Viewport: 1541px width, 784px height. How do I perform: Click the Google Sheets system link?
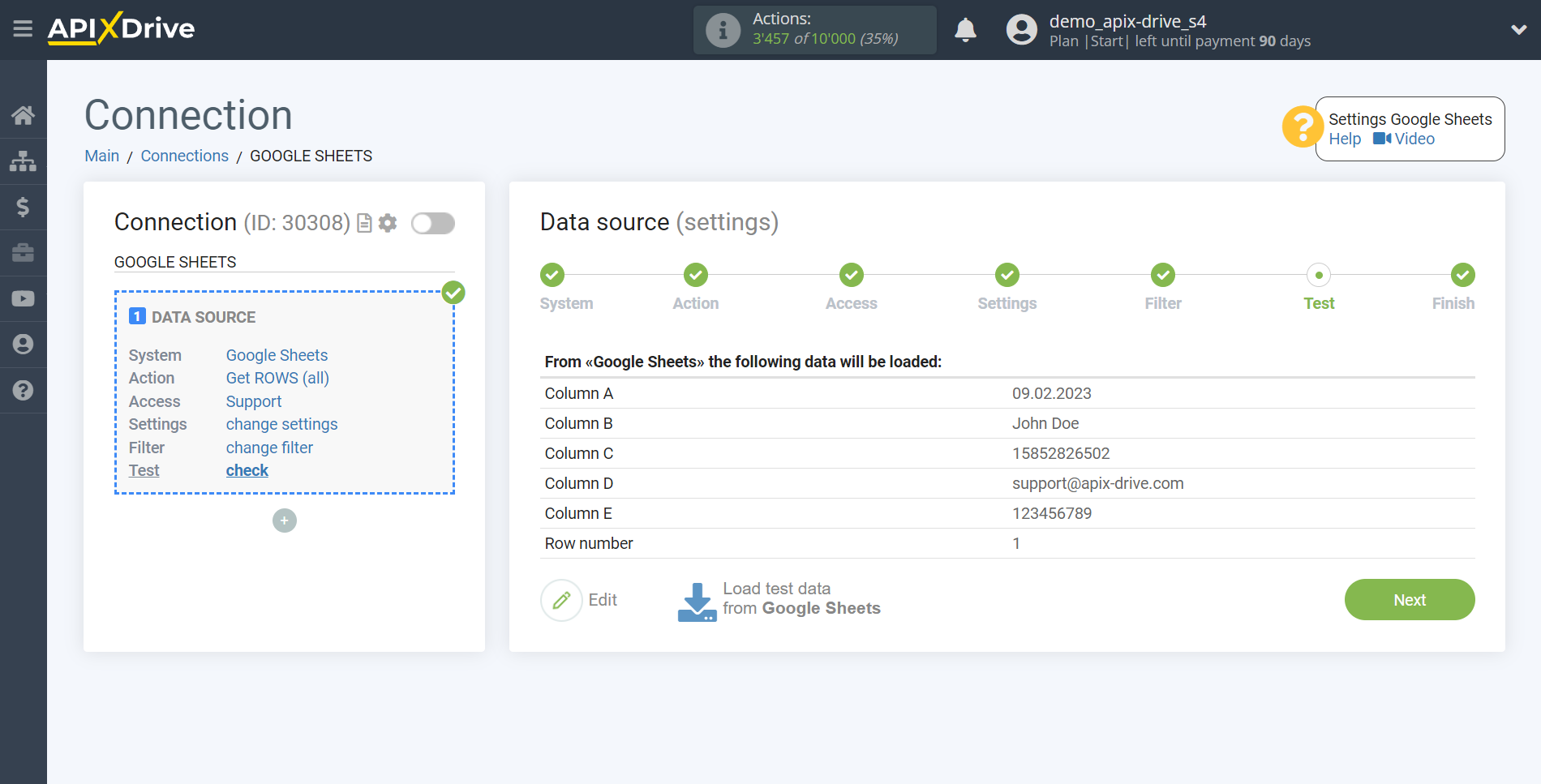277,355
